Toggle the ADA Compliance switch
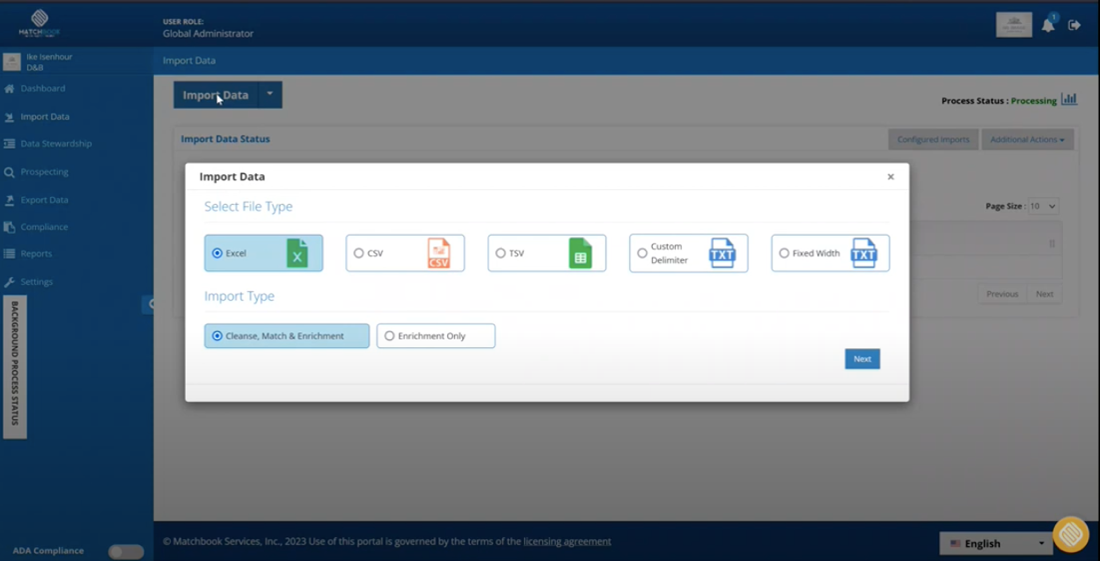The image size is (1100, 565). coord(126,552)
